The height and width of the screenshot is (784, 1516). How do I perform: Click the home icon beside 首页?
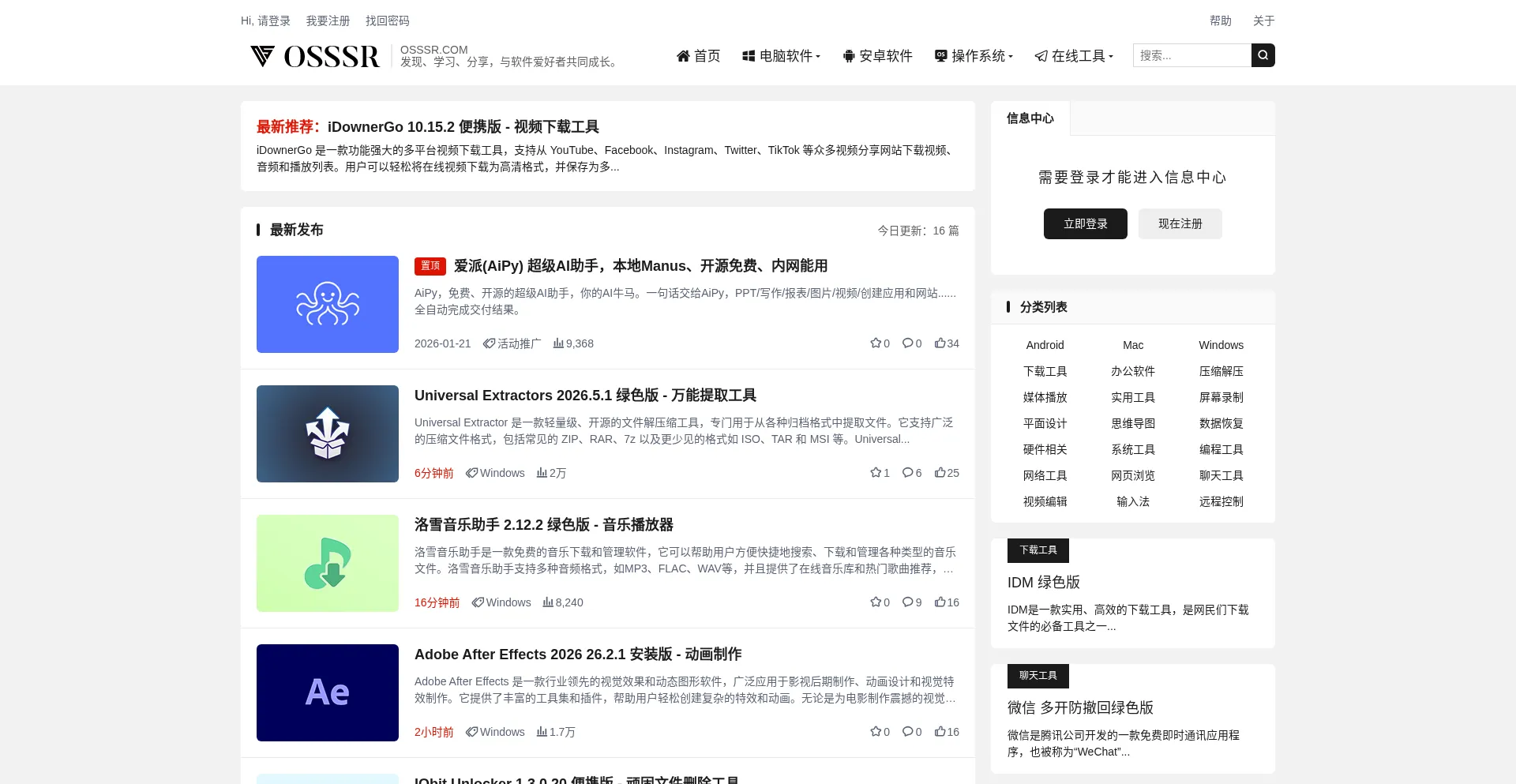(684, 56)
